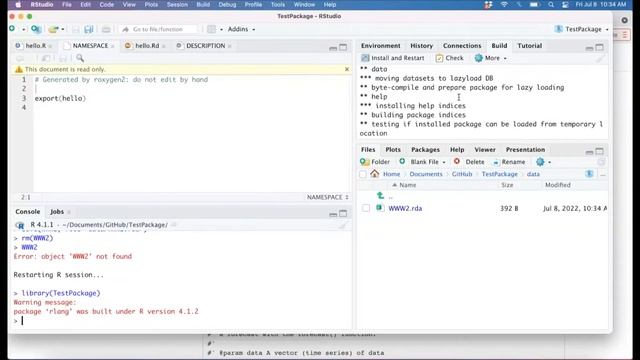
Task: Click the workspace panes grid icon
Action: [x=211, y=29]
